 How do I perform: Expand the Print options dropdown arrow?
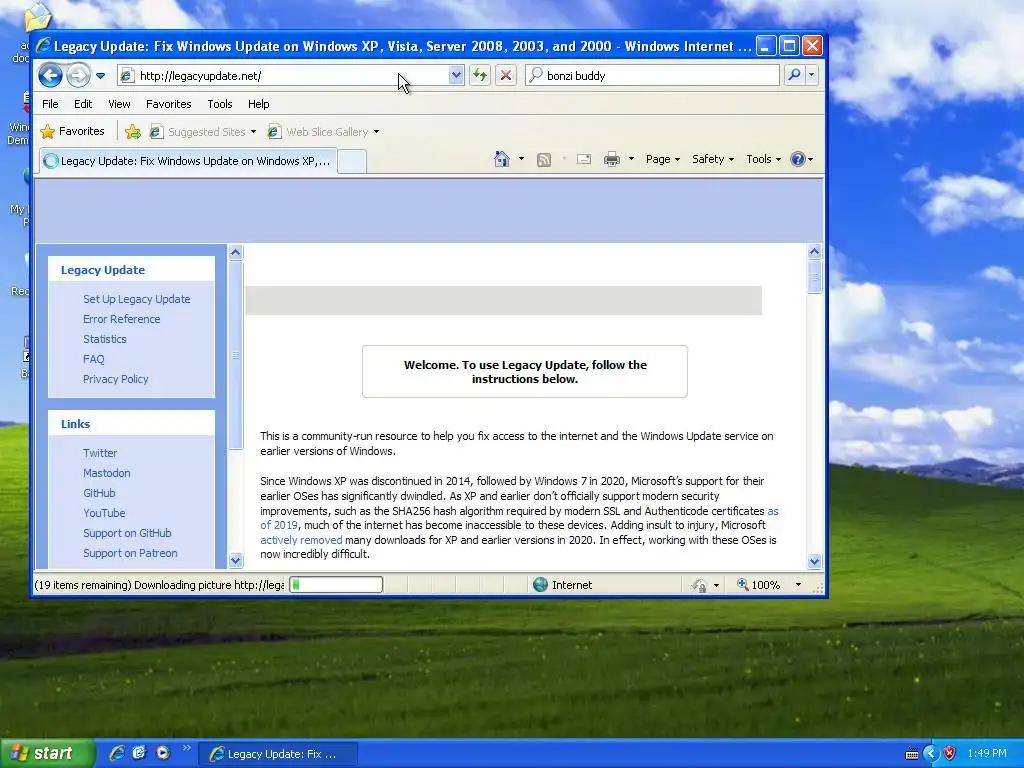click(631, 159)
